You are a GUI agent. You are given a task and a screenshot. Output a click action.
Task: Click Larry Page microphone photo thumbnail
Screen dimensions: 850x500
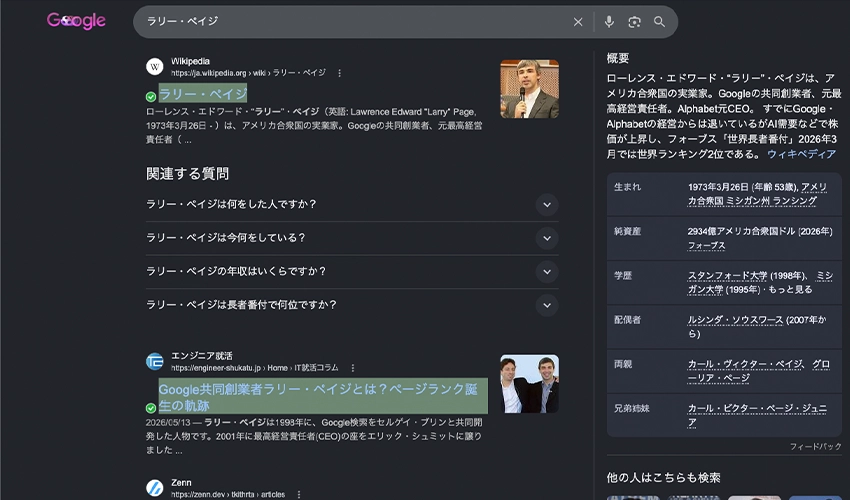click(529, 89)
